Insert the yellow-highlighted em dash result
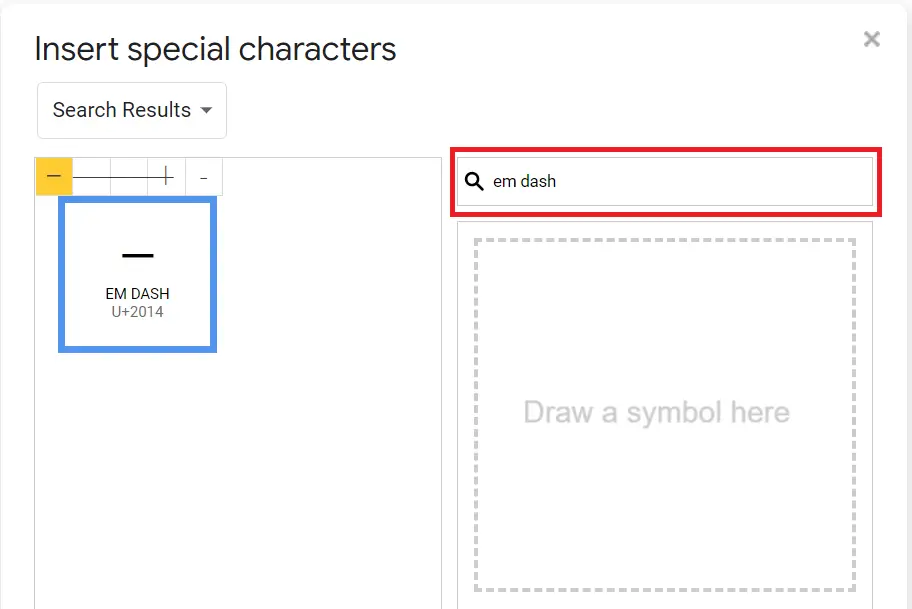The height and width of the screenshot is (609, 912). click(54, 176)
